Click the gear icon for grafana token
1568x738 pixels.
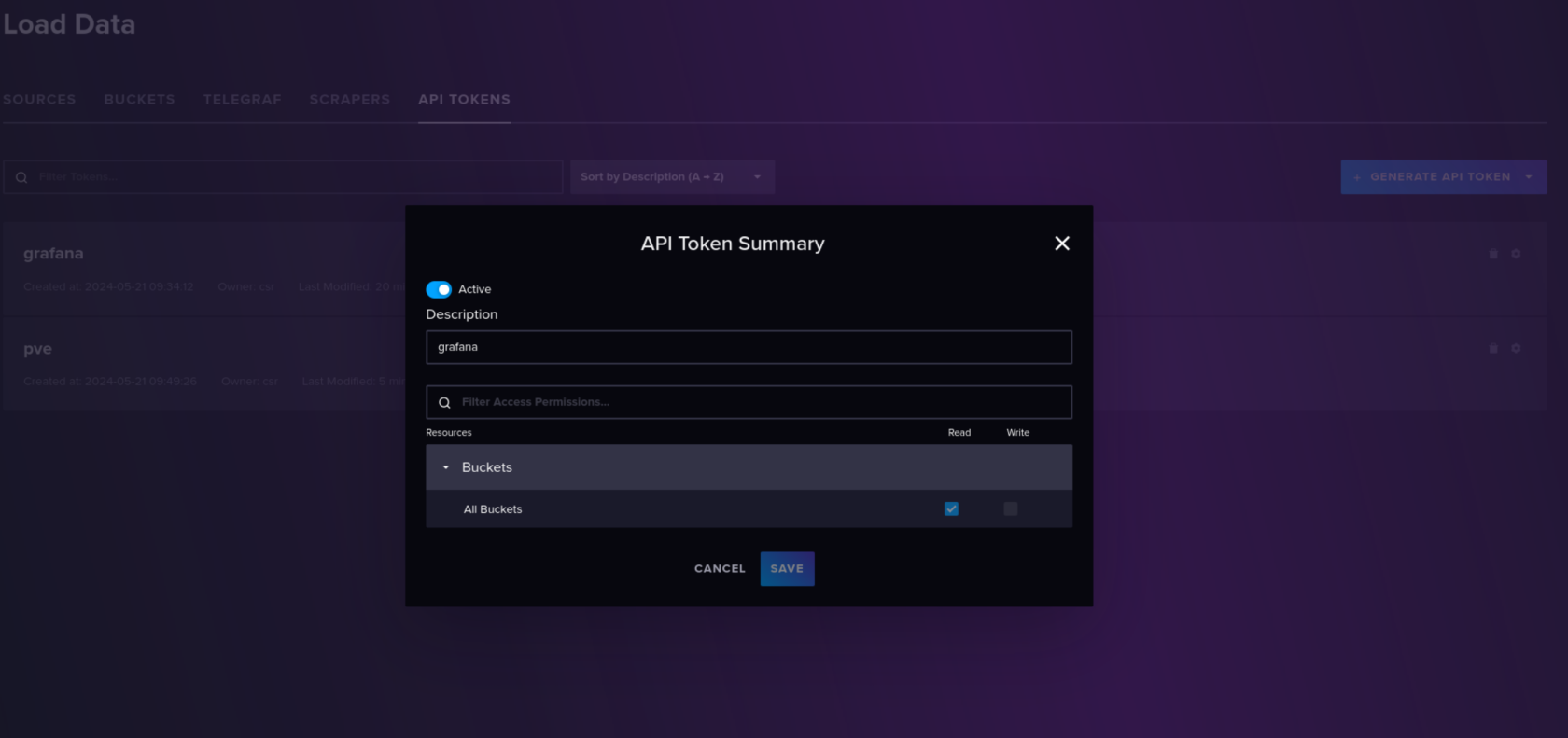tap(1516, 254)
